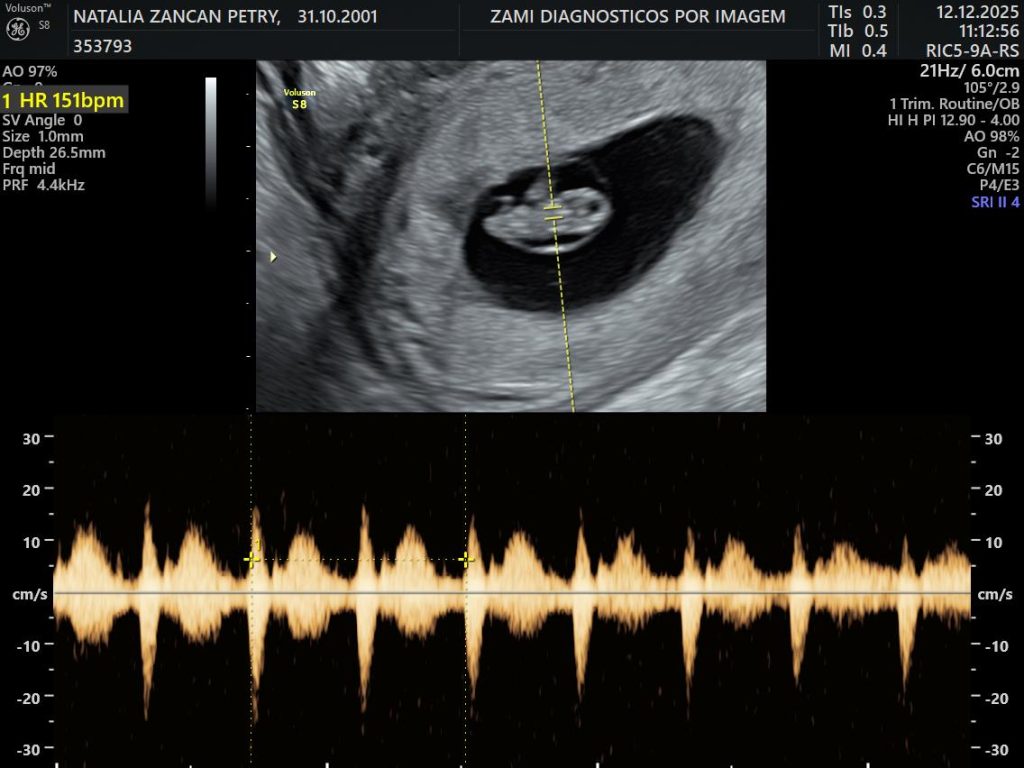This screenshot has width=1024, height=768.
Task: Click the grayscale map bar
Action: 211,140
